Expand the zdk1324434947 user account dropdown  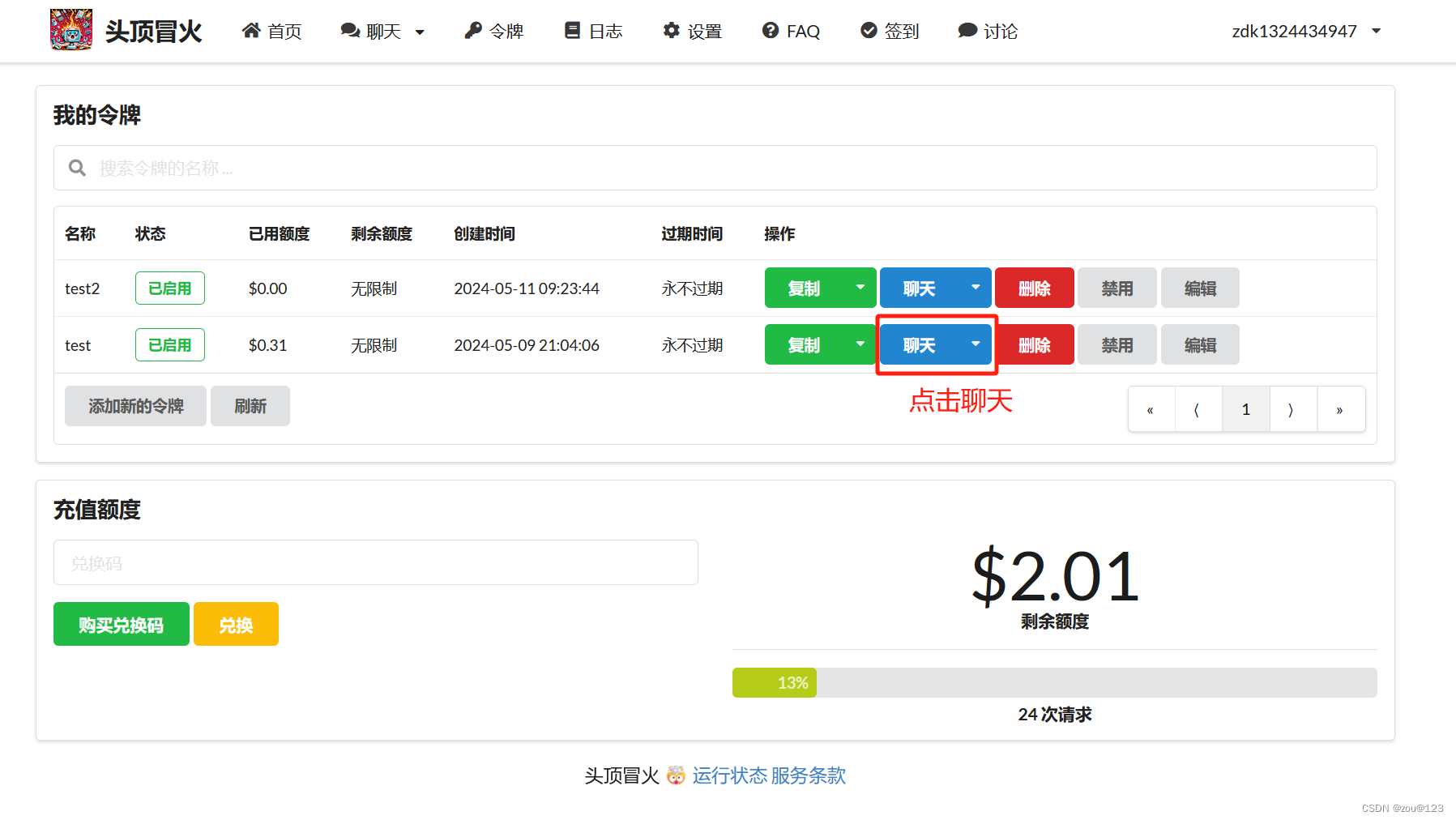coord(1306,31)
